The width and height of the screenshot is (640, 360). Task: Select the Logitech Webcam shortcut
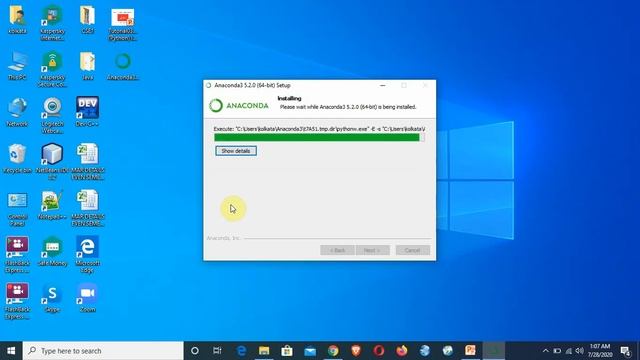[52, 116]
